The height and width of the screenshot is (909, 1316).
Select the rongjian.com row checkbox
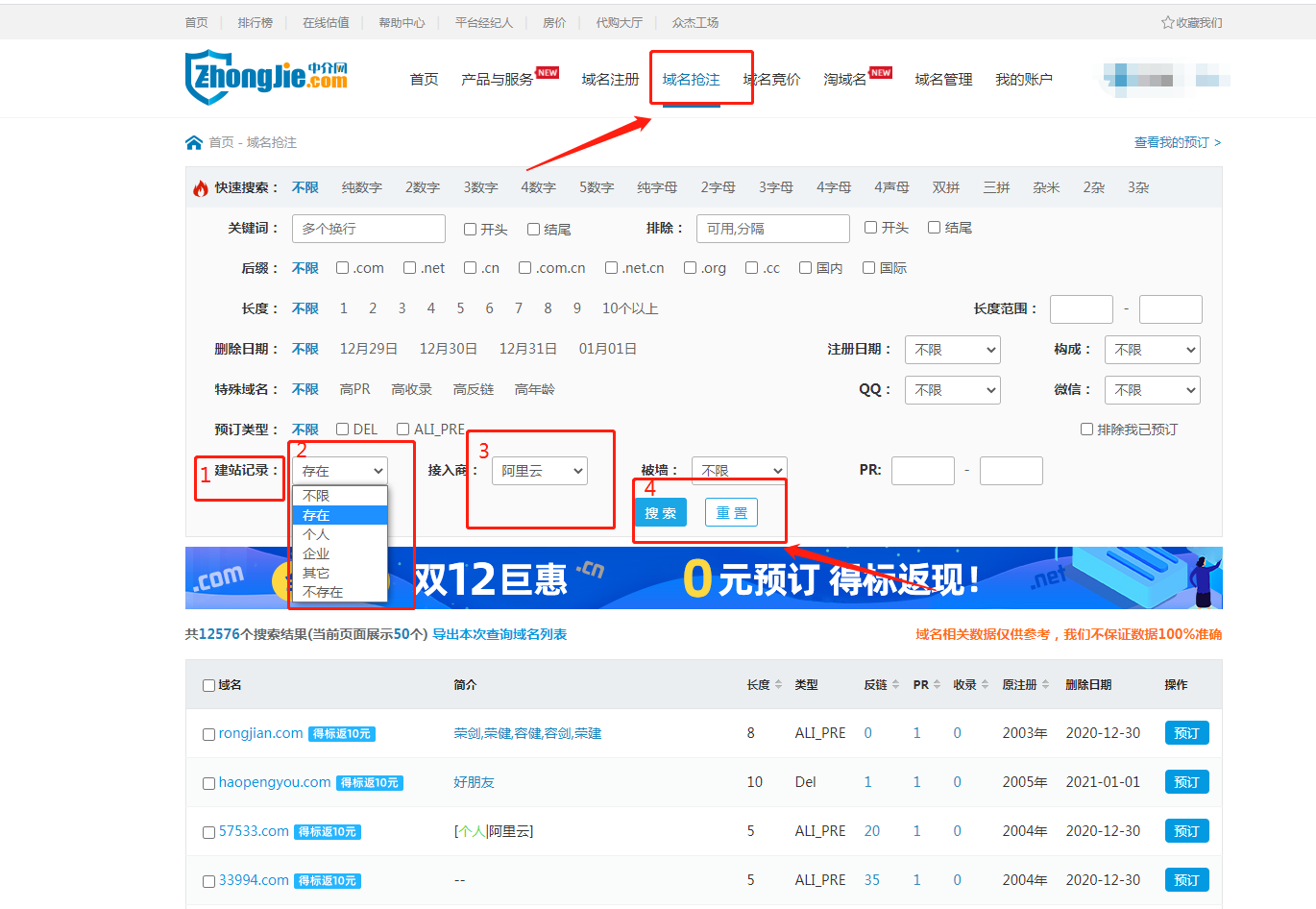tap(208, 734)
